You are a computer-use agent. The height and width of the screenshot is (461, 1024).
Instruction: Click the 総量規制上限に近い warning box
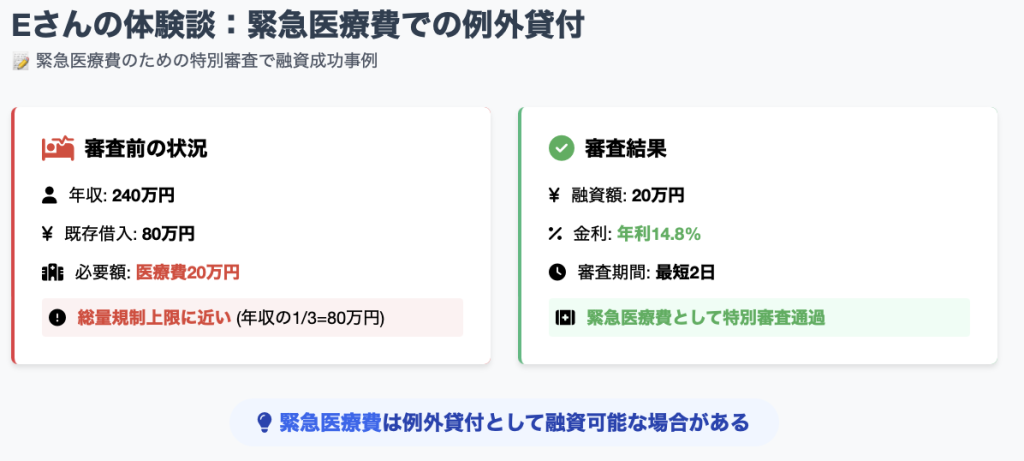[253, 318]
